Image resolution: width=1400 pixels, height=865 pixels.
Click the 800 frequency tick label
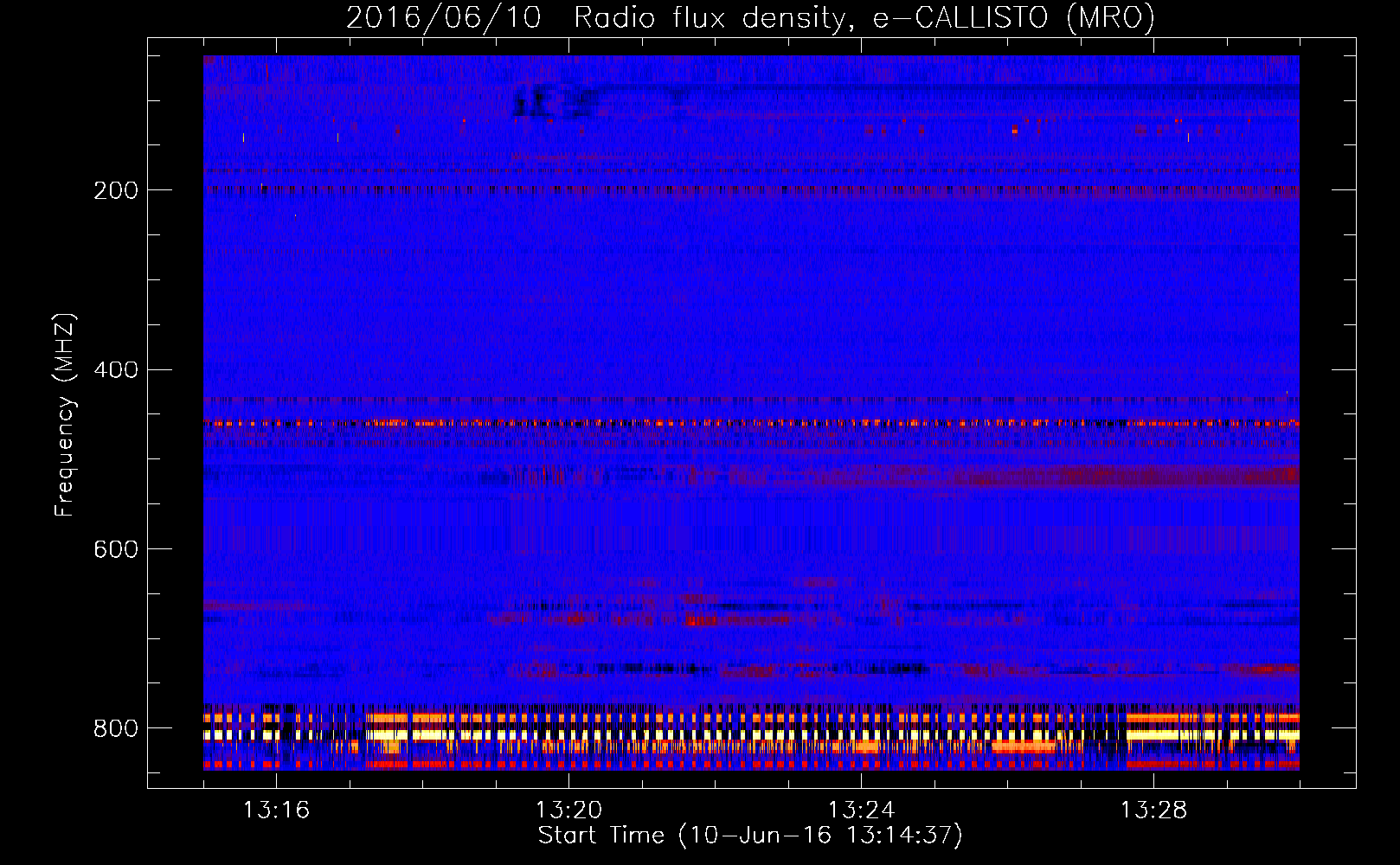click(116, 729)
